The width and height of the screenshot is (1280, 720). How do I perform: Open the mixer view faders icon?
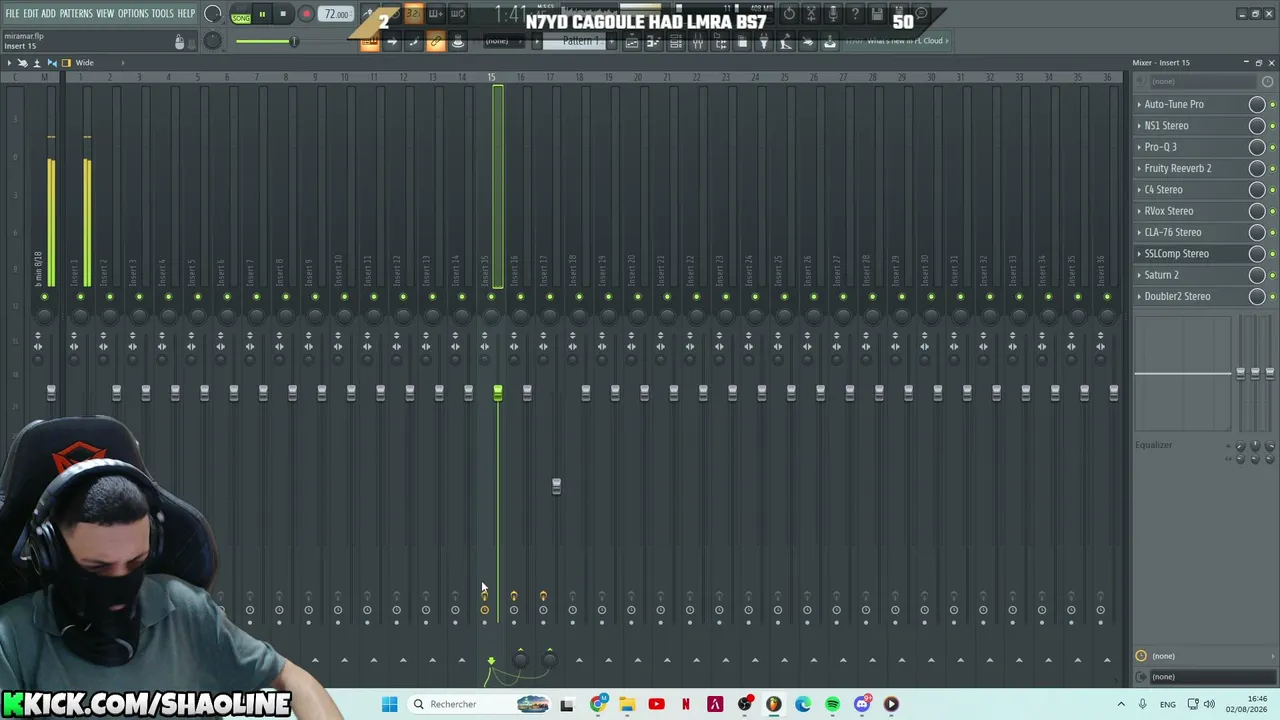pos(698,42)
